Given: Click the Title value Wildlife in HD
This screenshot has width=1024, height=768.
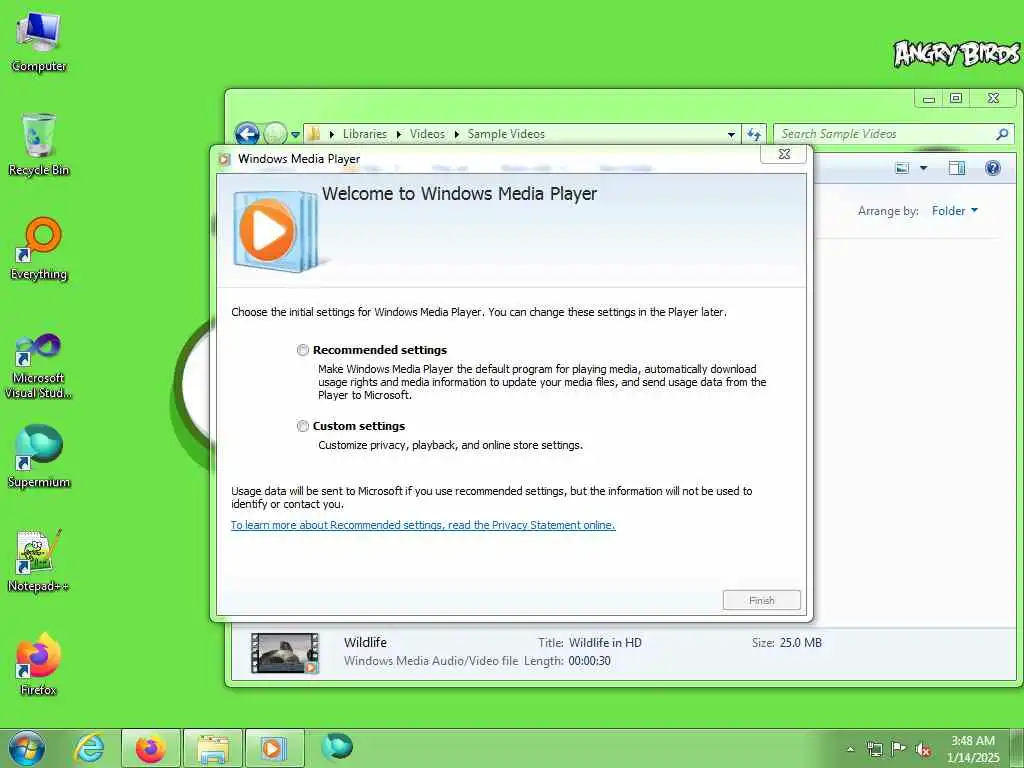Looking at the screenshot, I should coord(605,643).
